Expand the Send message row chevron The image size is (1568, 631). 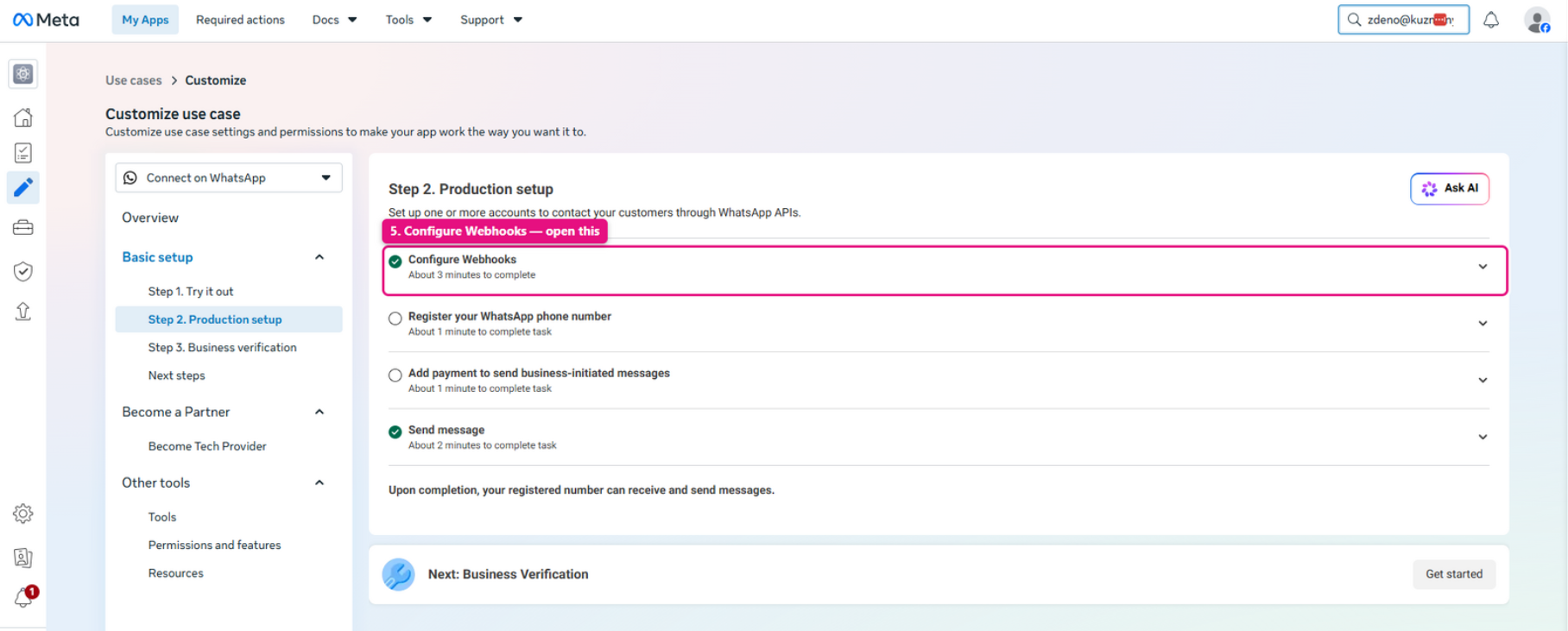click(x=1483, y=437)
